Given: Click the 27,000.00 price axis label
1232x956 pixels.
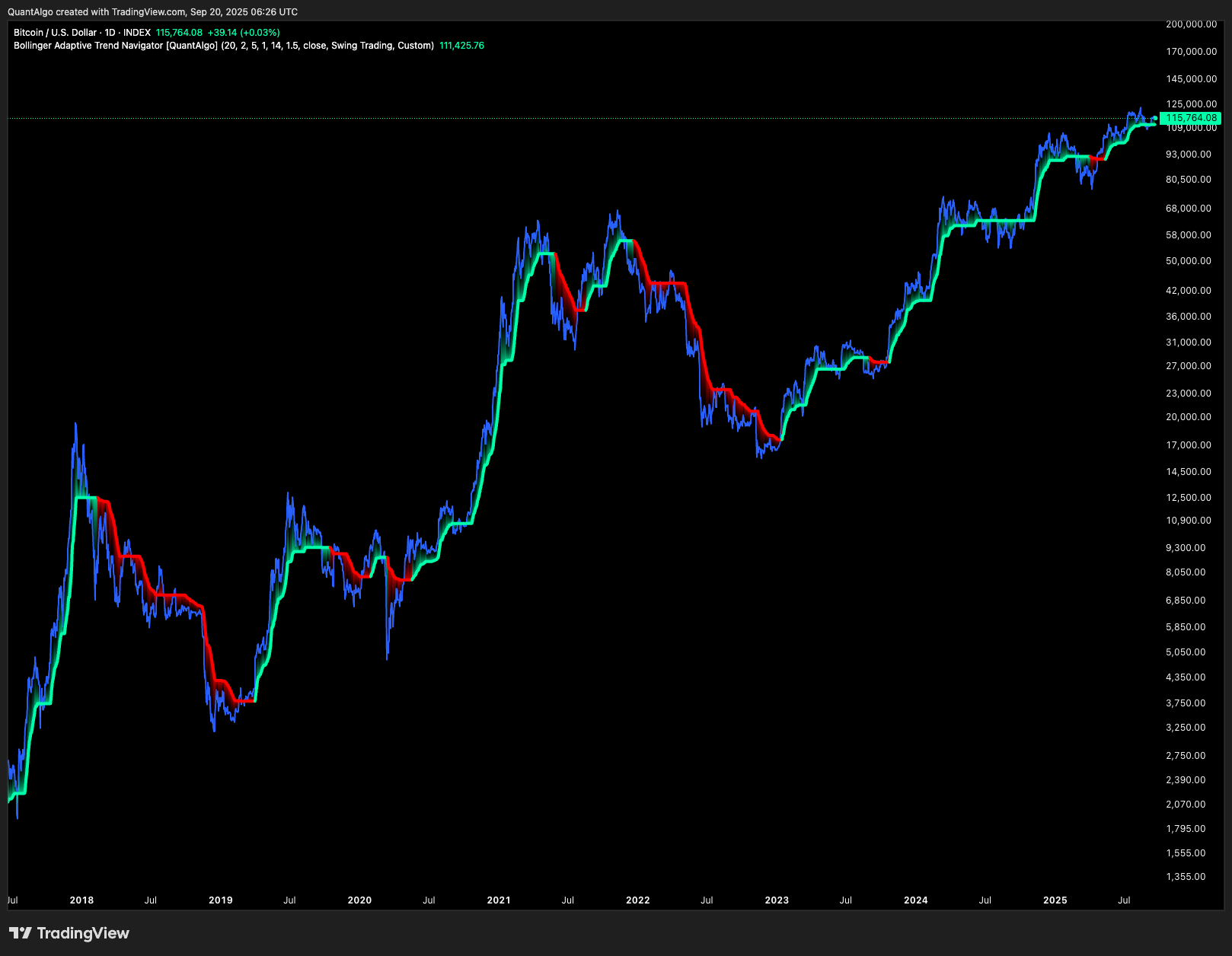Looking at the screenshot, I should tap(1189, 366).
